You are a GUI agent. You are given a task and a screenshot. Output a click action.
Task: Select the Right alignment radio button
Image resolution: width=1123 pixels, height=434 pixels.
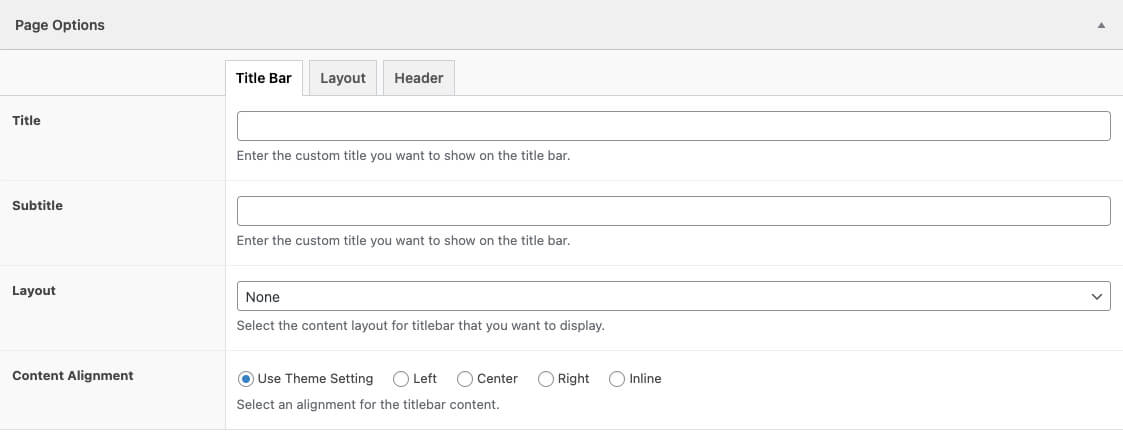[x=546, y=379]
